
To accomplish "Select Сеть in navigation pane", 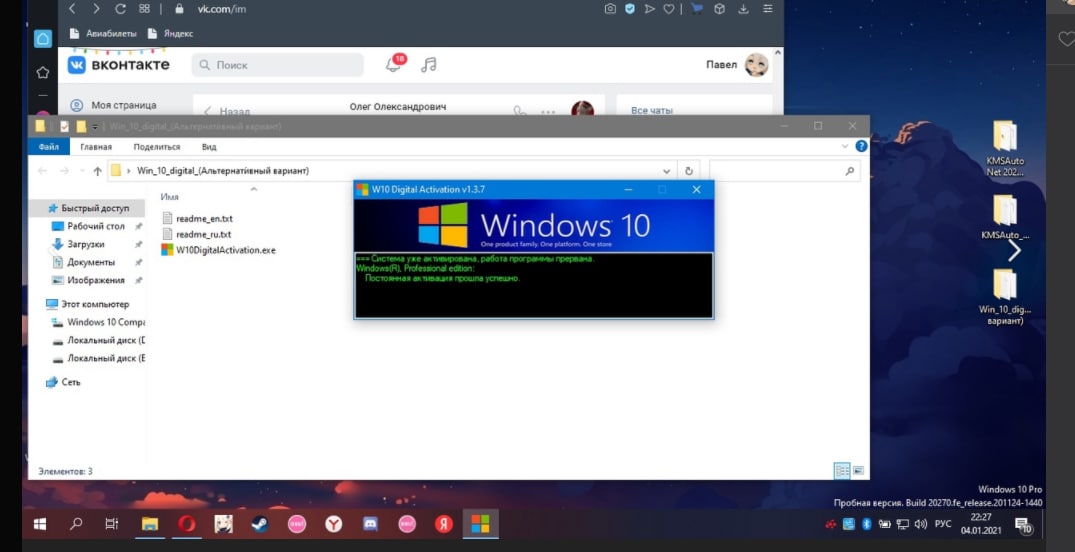I will (63, 382).
